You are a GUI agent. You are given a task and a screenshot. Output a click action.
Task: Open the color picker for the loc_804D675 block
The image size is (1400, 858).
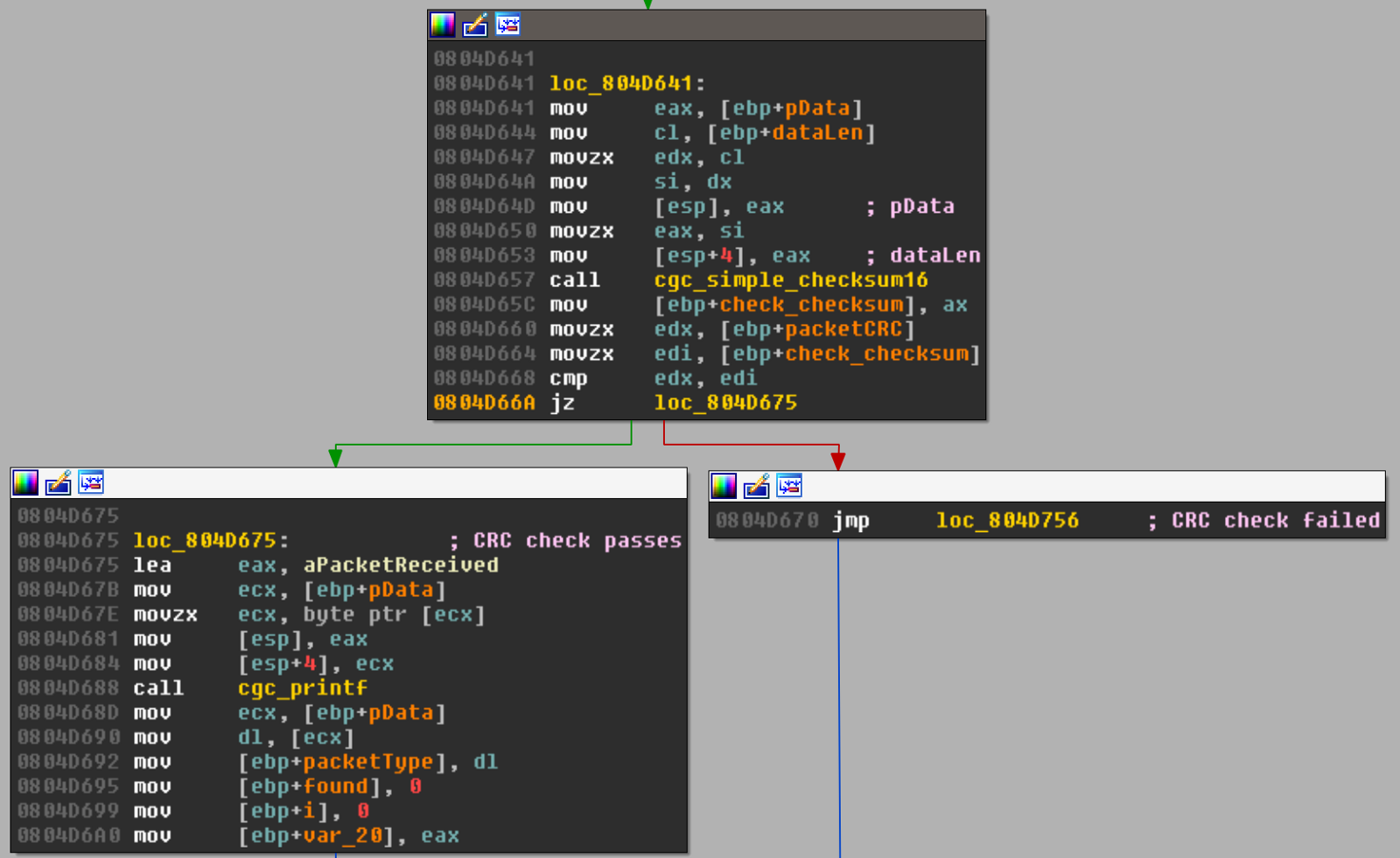25,482
